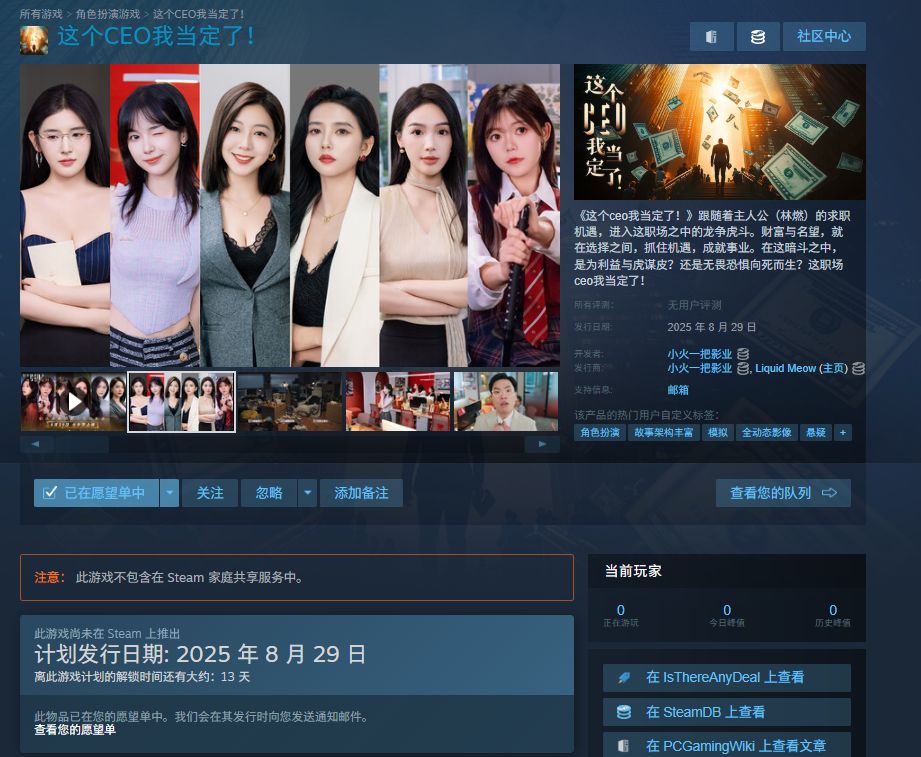Open Liquid Meow 主页 homepage link
This screenshot has height=757, width=921.
(x=833, y=368)
